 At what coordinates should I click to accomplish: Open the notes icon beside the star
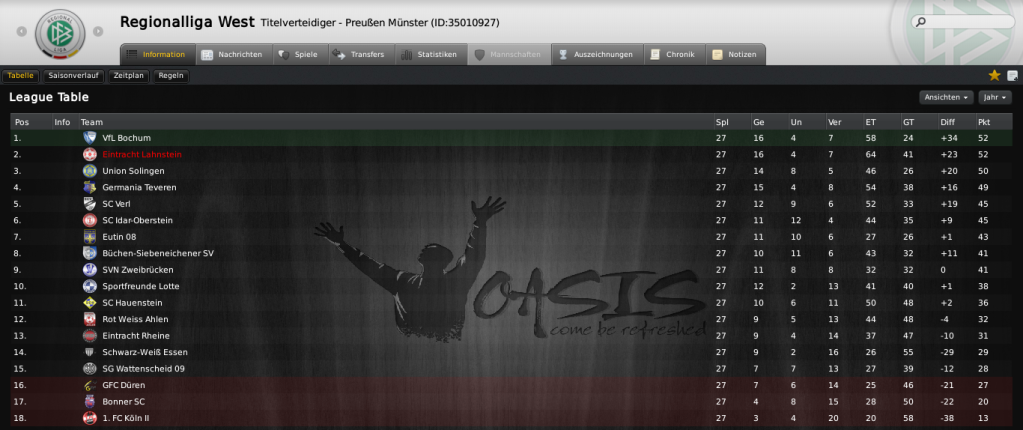[1013, 76]
